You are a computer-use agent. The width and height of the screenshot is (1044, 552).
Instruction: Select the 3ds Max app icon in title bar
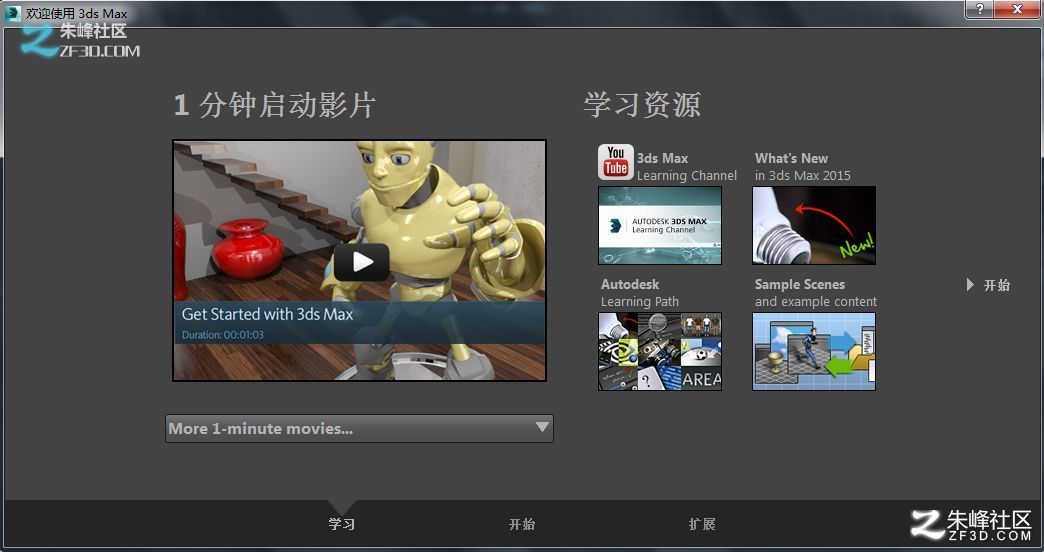point(12,13)
